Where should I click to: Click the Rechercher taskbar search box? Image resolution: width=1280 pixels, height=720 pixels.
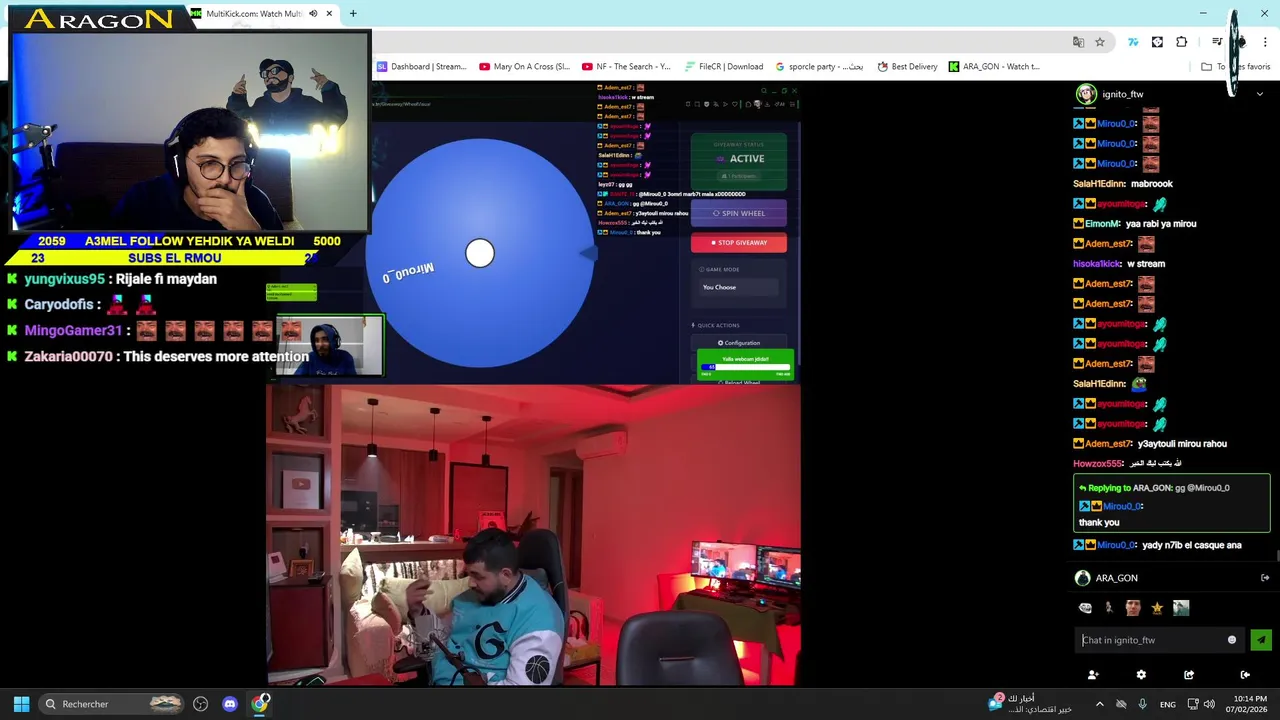tap(111, 704)
